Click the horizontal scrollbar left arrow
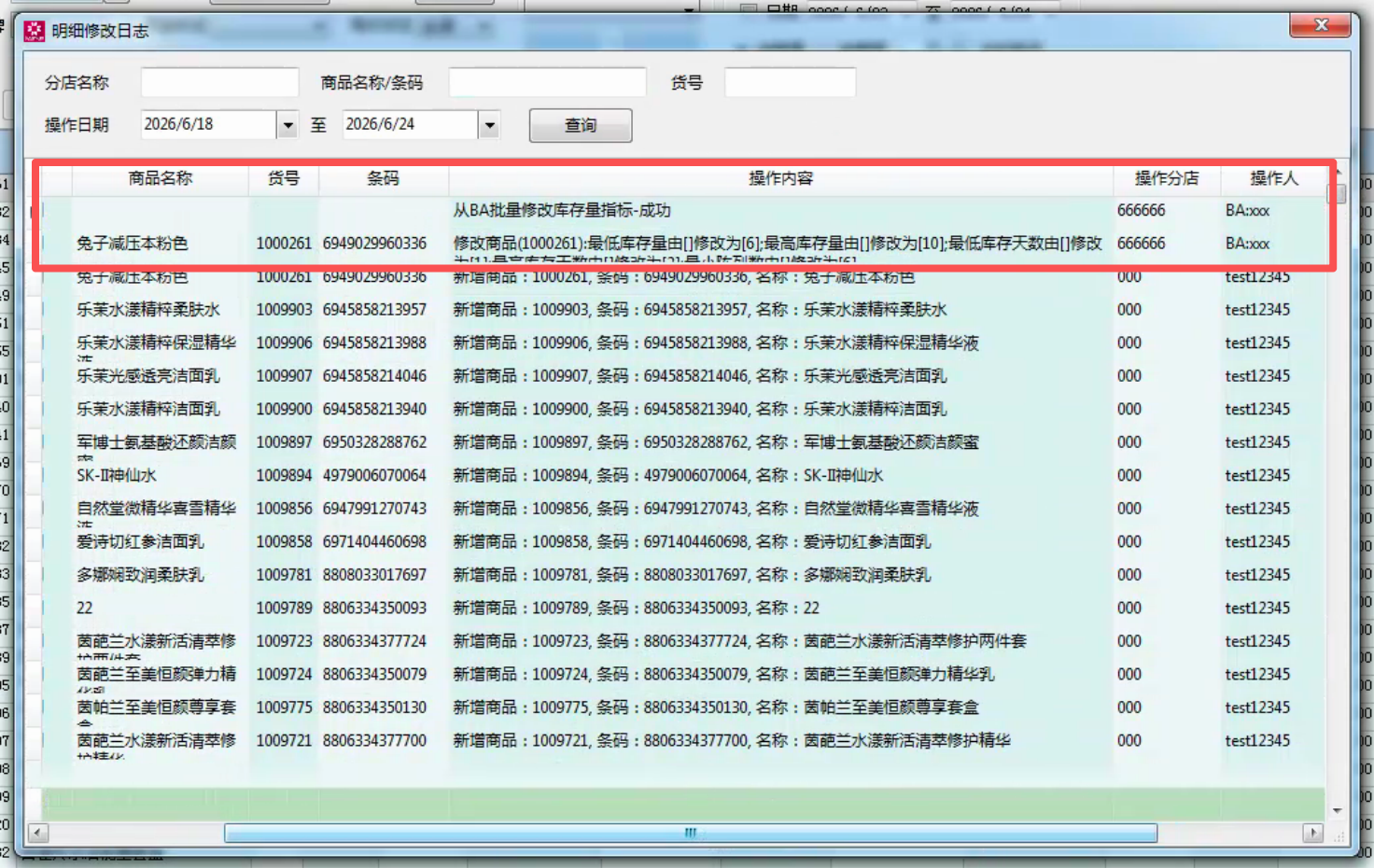The image size is (1374, 868). pyautogui.click(x=38, y=833)
